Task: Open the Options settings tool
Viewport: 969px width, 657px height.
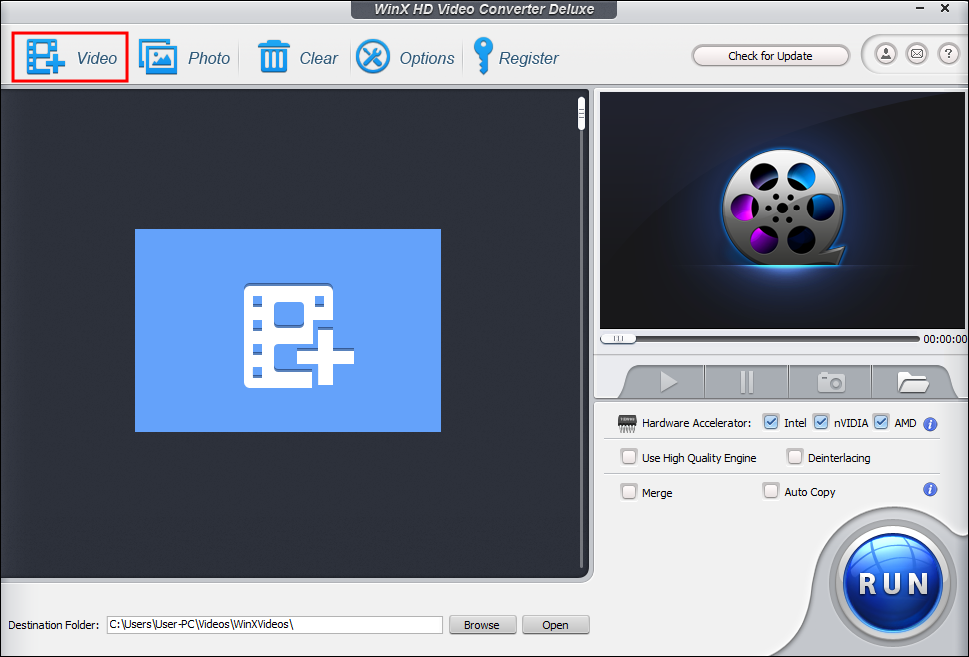Action: pos(373,57)
